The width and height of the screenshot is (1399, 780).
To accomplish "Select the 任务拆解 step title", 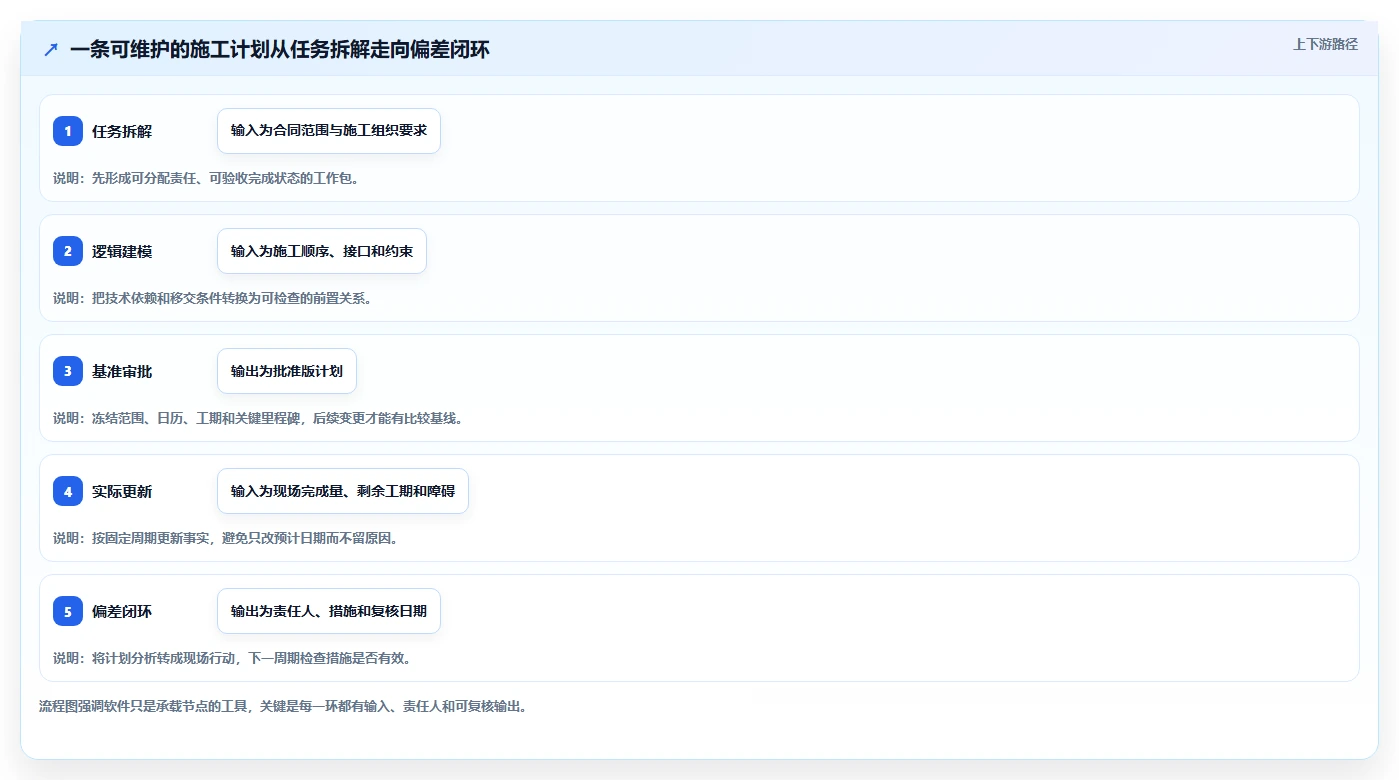I will [x=122, y=131].
